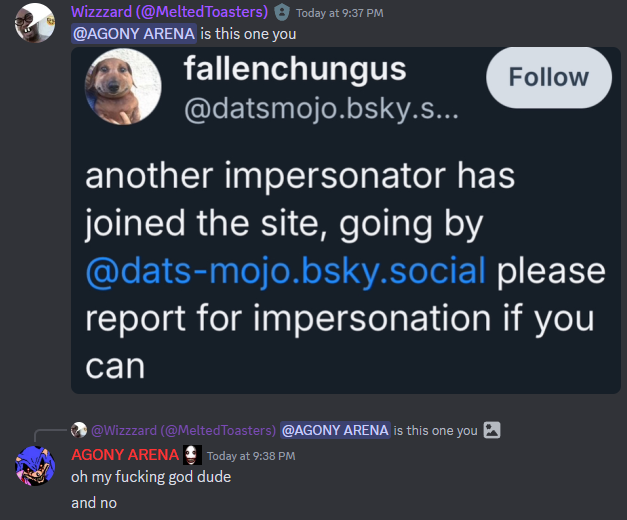Click the red AGONY ARENA username
The image size is (627, 520).
coord(125,455)
